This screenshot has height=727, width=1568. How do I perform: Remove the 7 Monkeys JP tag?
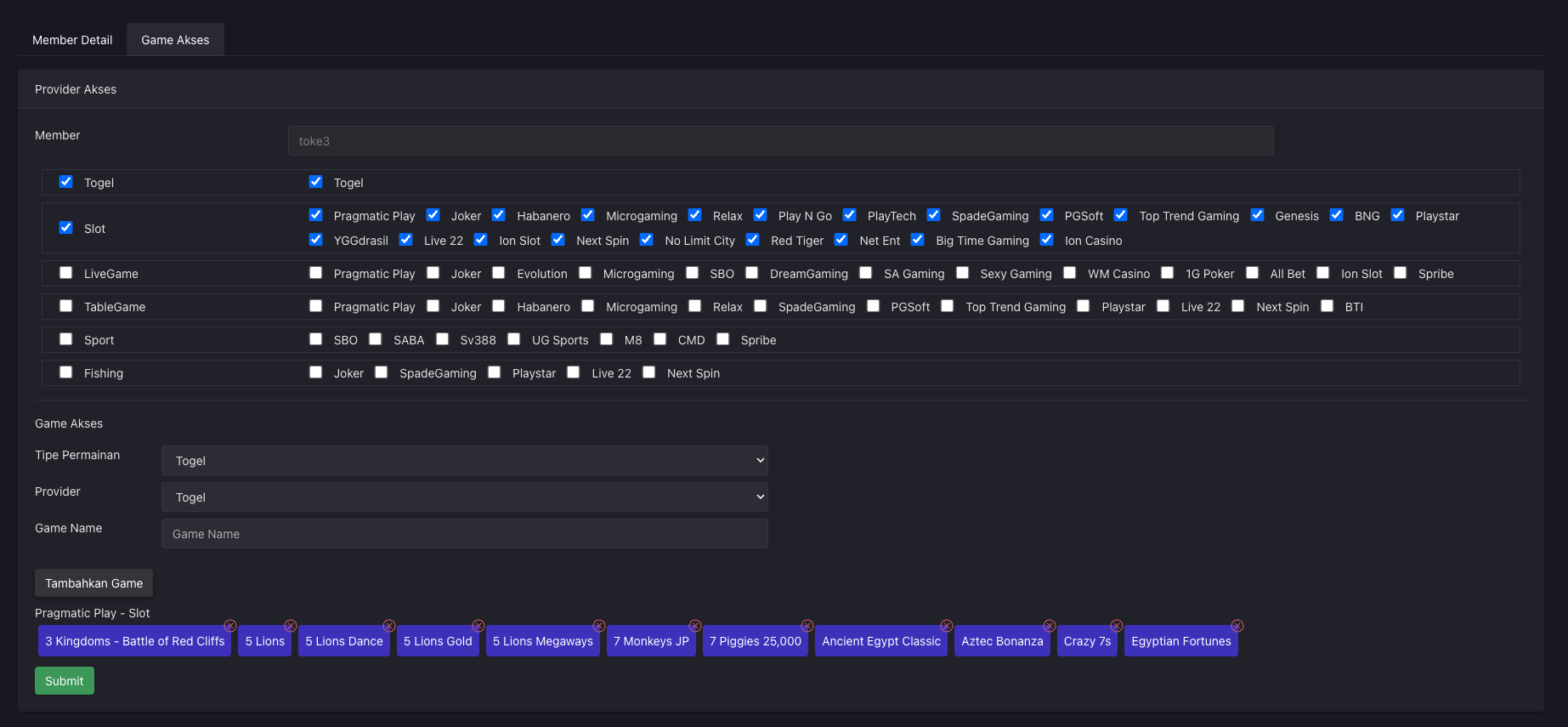click(x=695, y=626)
